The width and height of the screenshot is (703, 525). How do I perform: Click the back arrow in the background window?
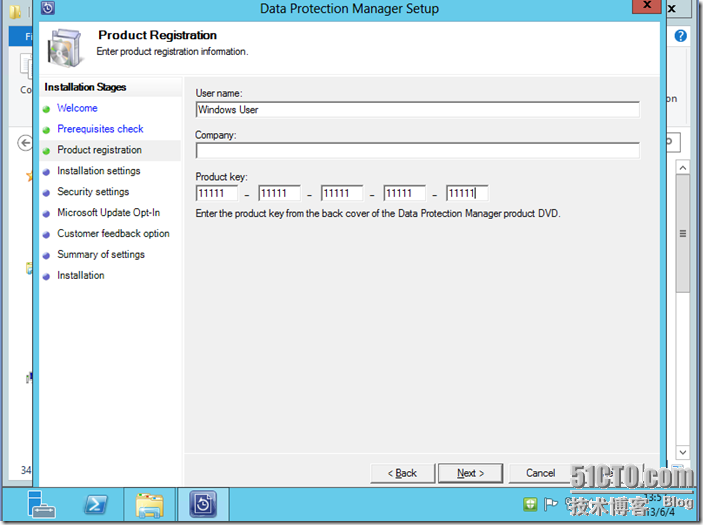click(x=25, y=143)
